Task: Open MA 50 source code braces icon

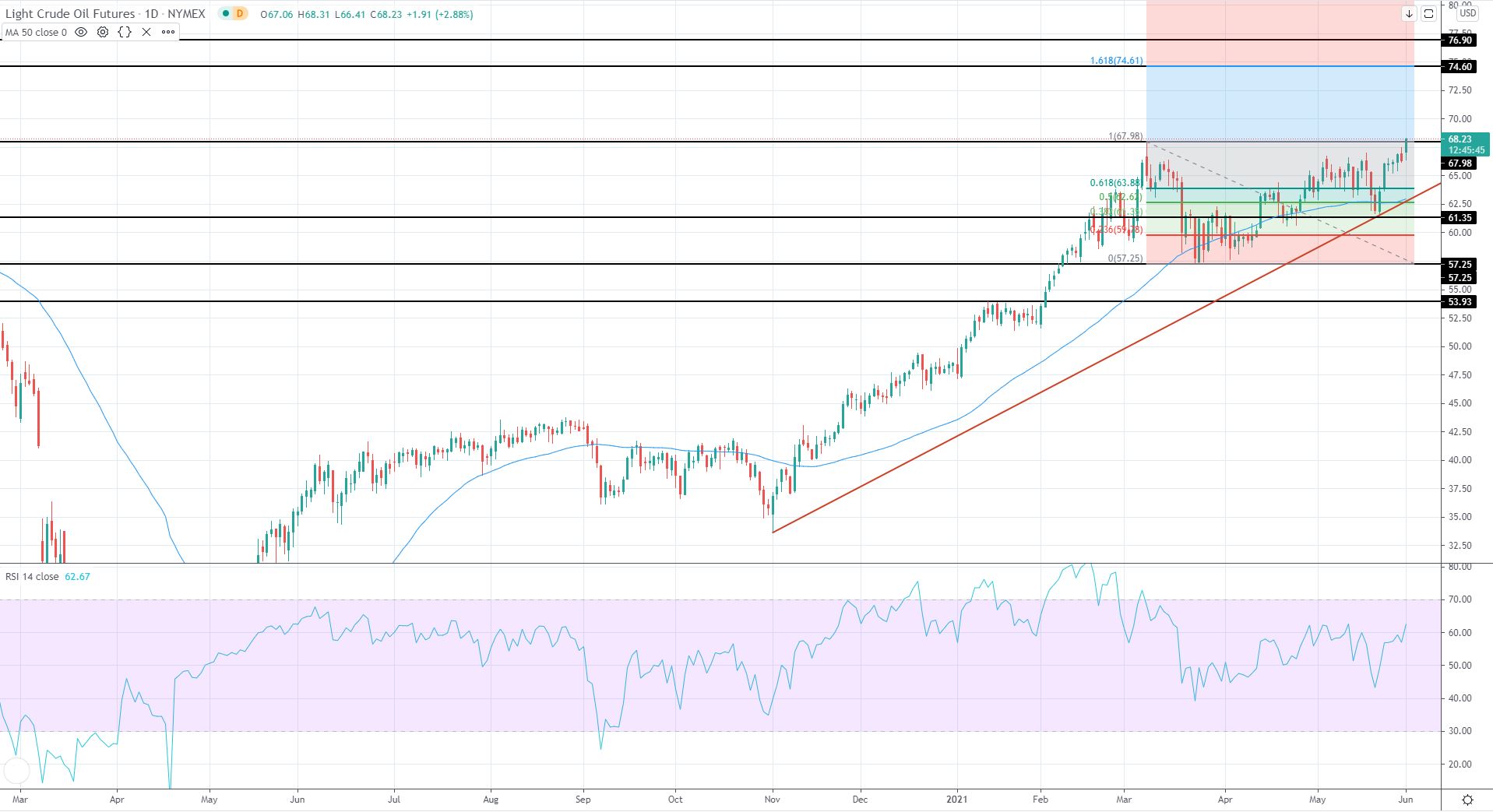Action: (125, 33)
